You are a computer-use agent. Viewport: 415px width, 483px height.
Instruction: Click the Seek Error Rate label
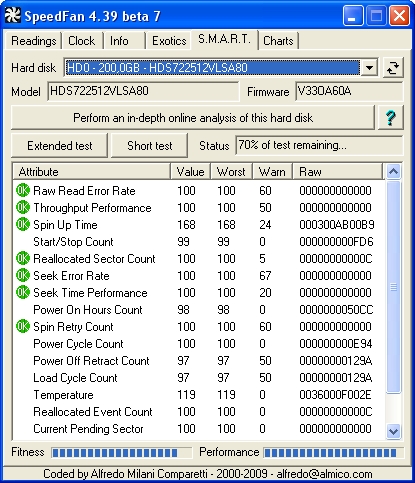71,276
